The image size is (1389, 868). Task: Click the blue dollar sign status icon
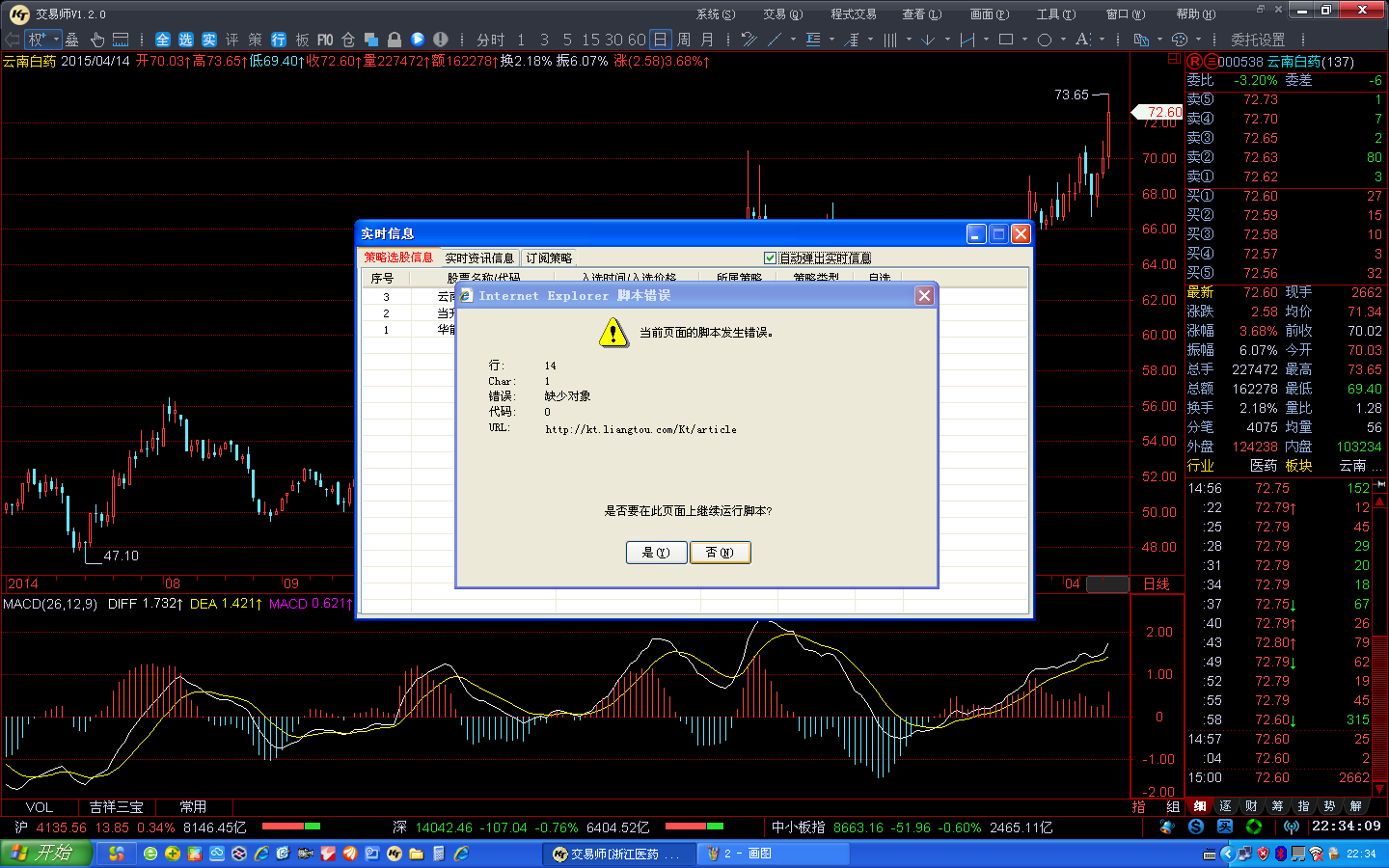[x=1196, y=827]
